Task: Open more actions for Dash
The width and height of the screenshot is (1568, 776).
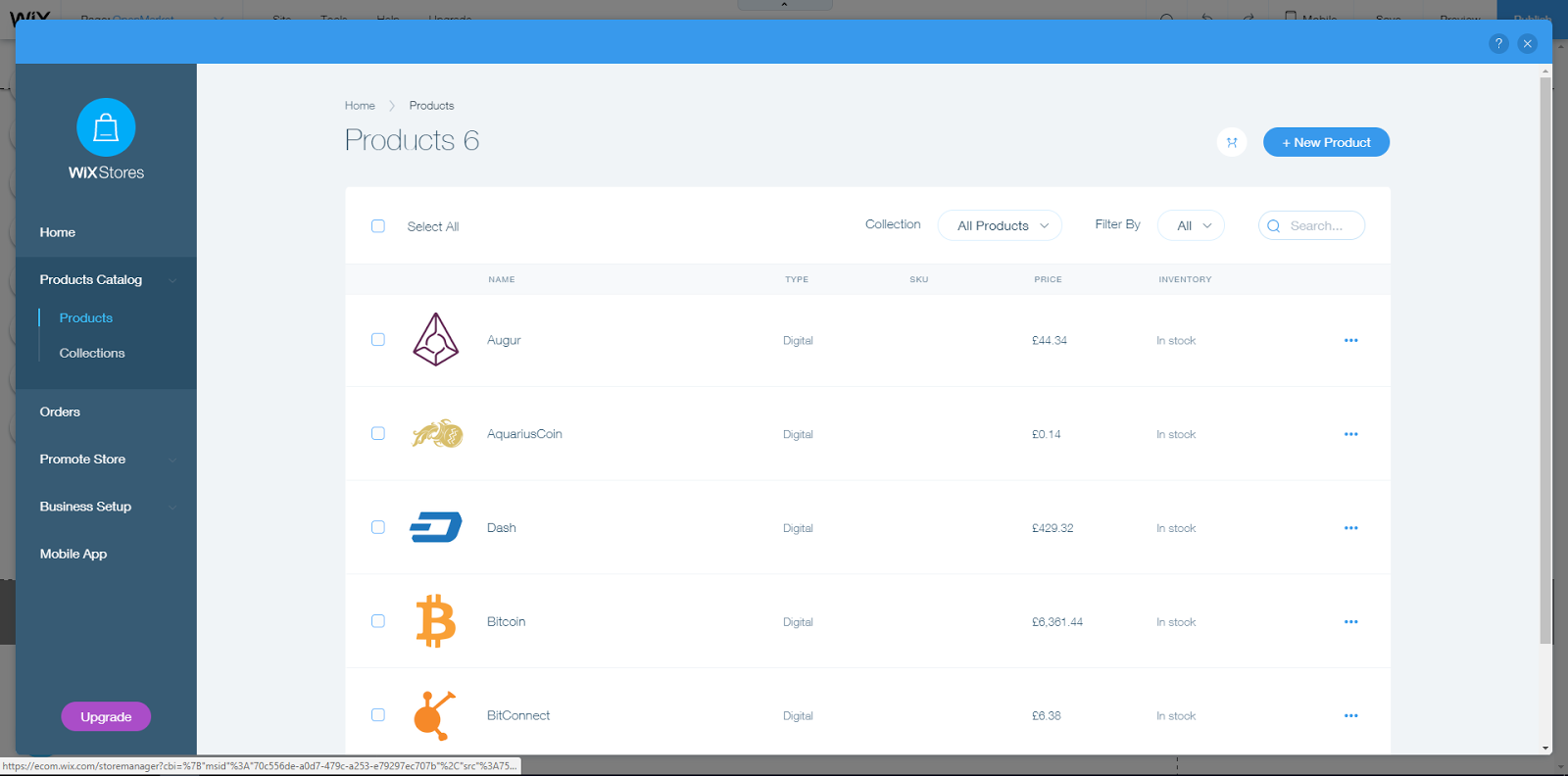Action: point(1351,528)
